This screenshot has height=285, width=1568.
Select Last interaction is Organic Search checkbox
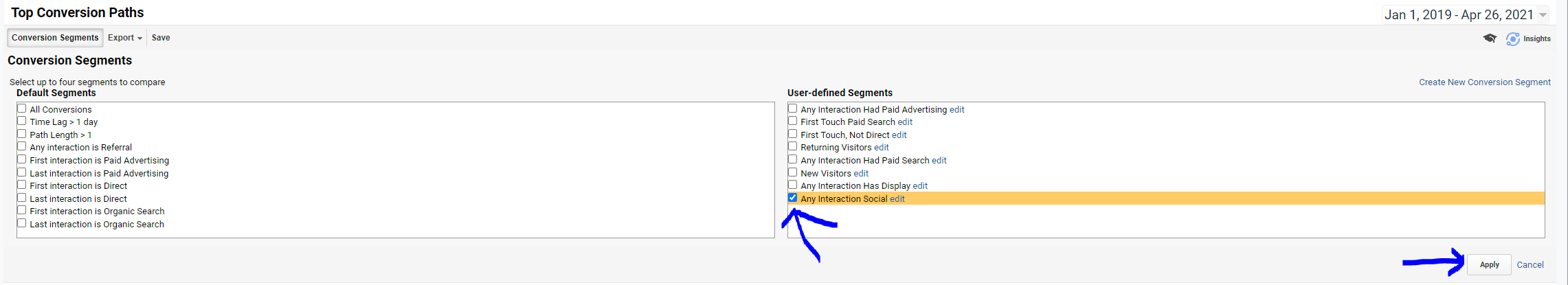coord(22,224)
